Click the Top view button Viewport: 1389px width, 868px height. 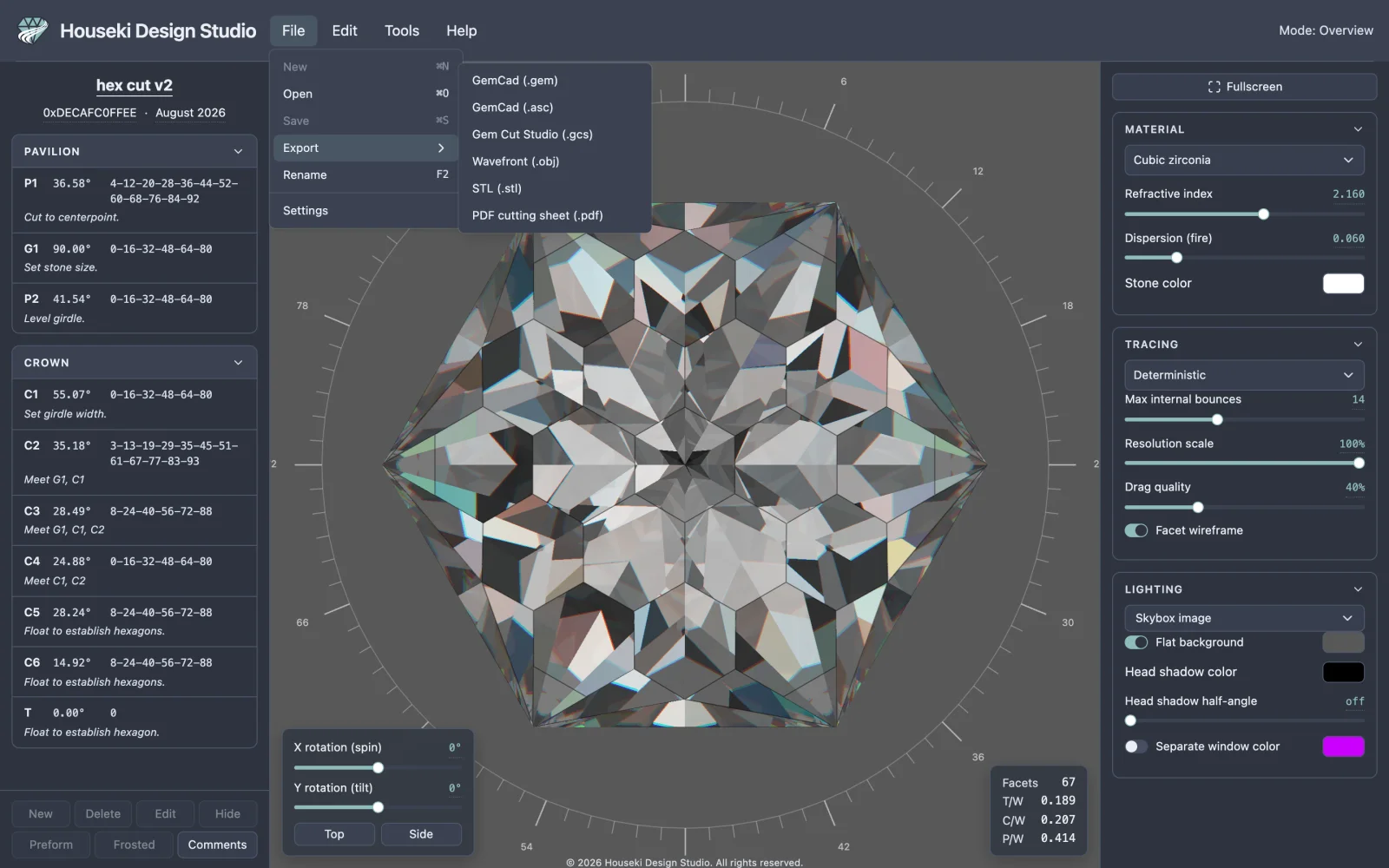[x=334, y=834]
